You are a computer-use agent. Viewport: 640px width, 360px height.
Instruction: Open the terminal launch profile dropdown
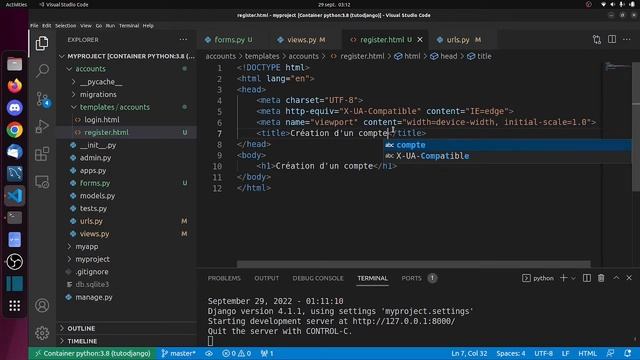[573, 278]
